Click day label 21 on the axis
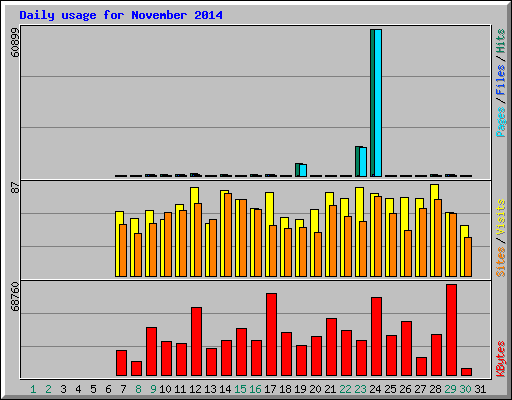Image resolution: width=512 pixels, height=400 pixels. point(330,389)
